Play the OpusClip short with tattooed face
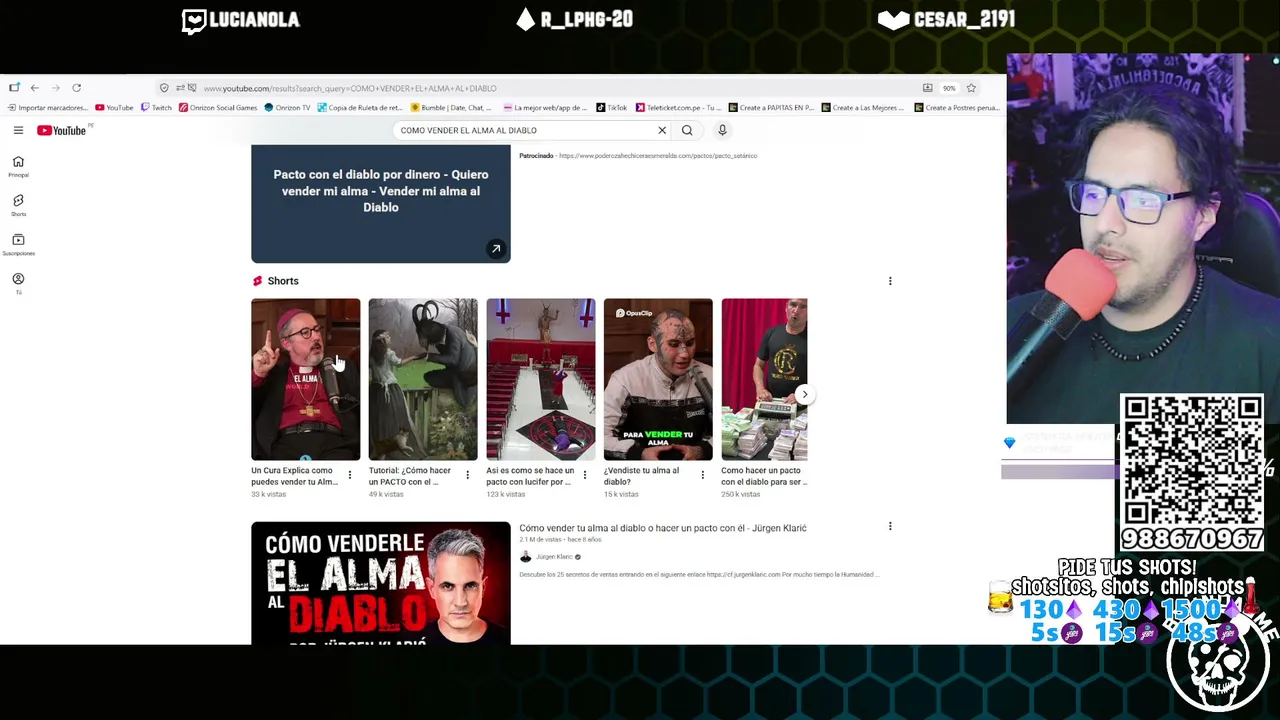 pos(658,379)
